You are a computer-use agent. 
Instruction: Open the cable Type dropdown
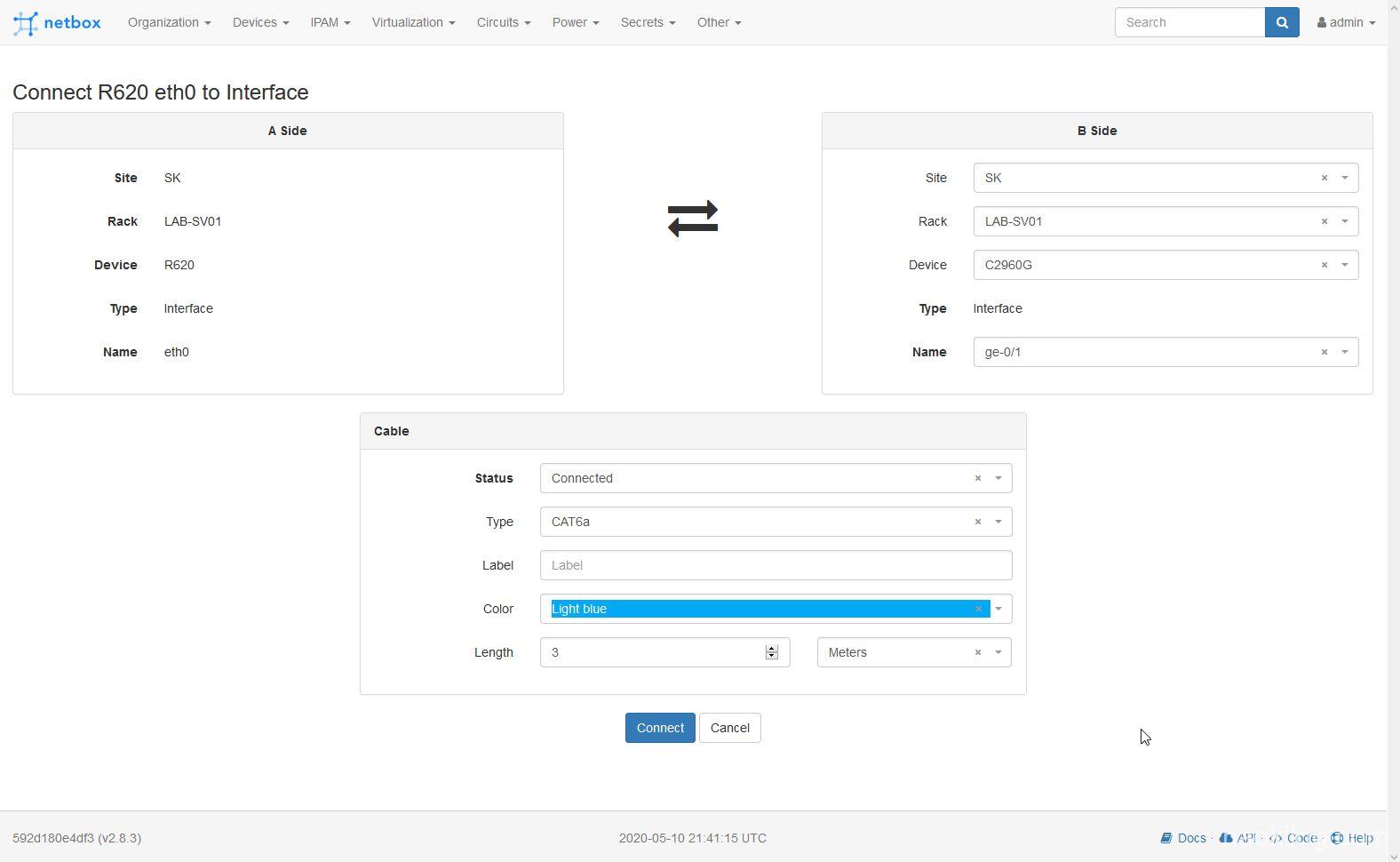(998, 522)
